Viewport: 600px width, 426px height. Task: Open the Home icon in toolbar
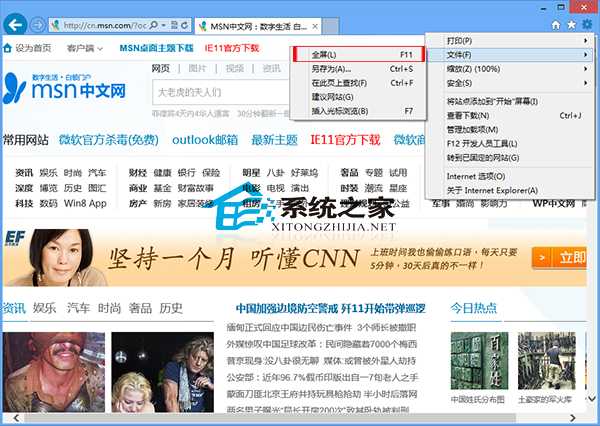(x=556, y=25)
